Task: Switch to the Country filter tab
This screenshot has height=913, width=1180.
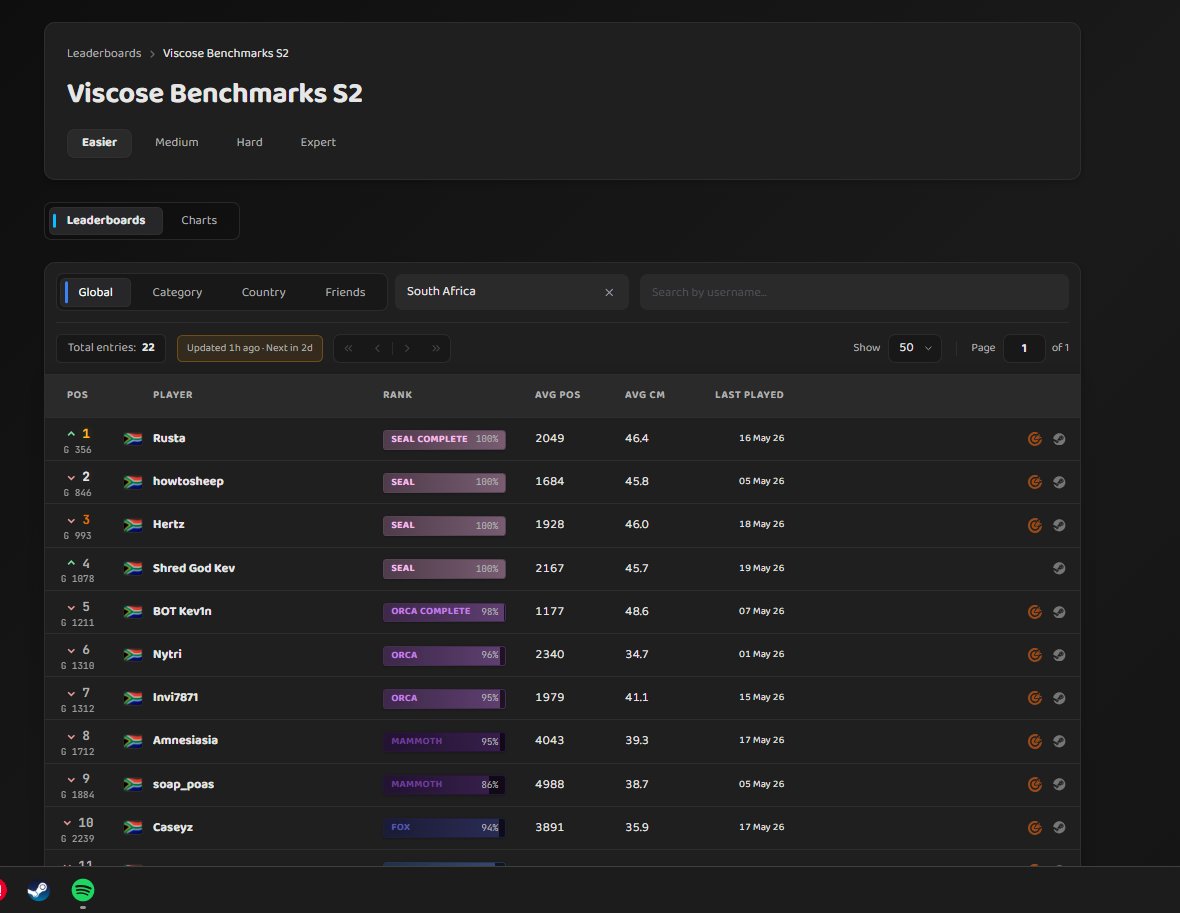Action: [x=263, y=292]
